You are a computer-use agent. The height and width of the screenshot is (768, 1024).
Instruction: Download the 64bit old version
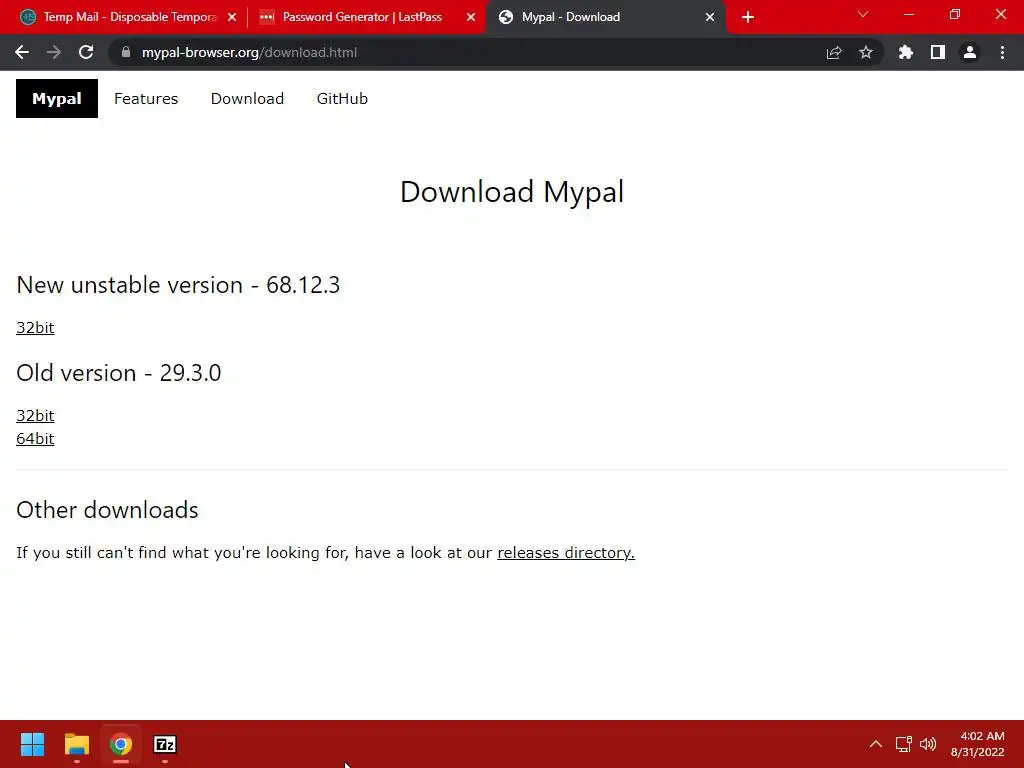point(35,438)
